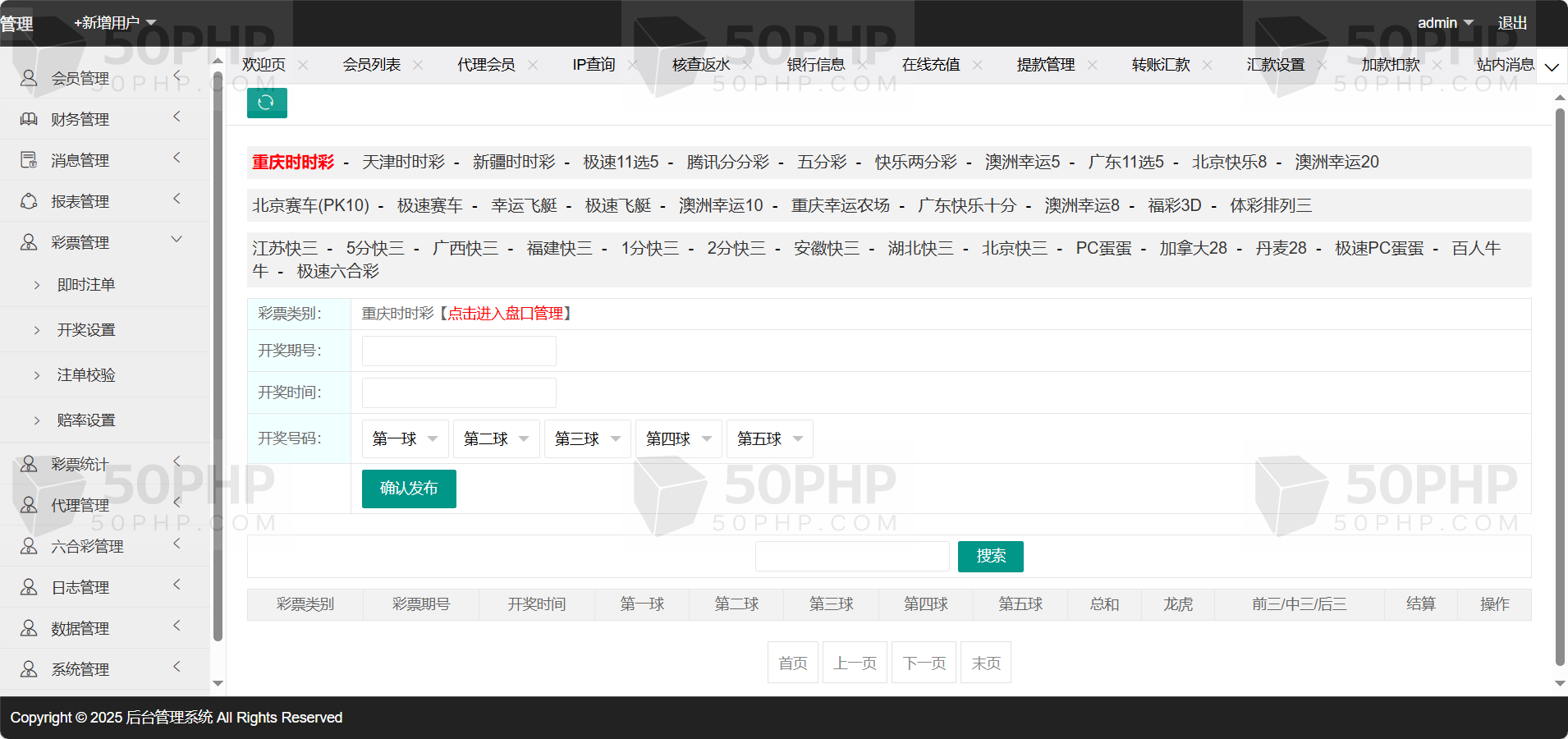Open the 第五球 number dropdown

pos(769,438)
